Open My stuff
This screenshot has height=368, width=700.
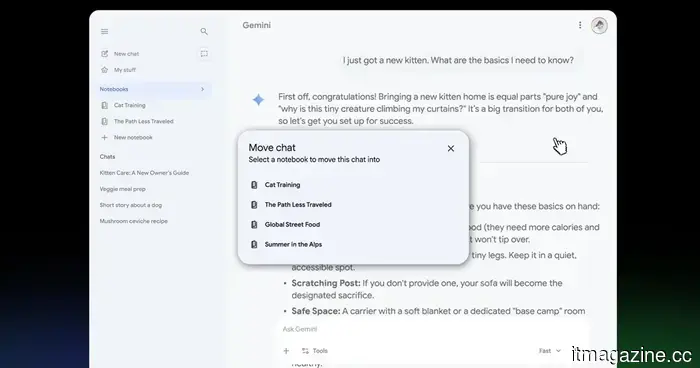point(125,70)
